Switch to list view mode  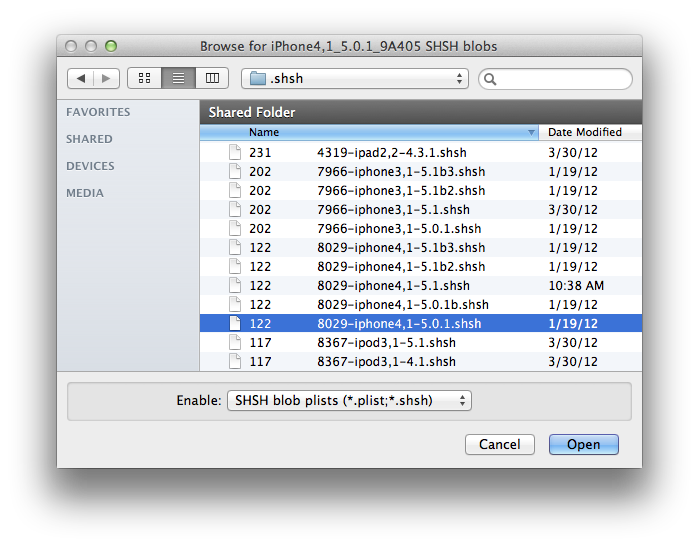[x=178, y=78]
